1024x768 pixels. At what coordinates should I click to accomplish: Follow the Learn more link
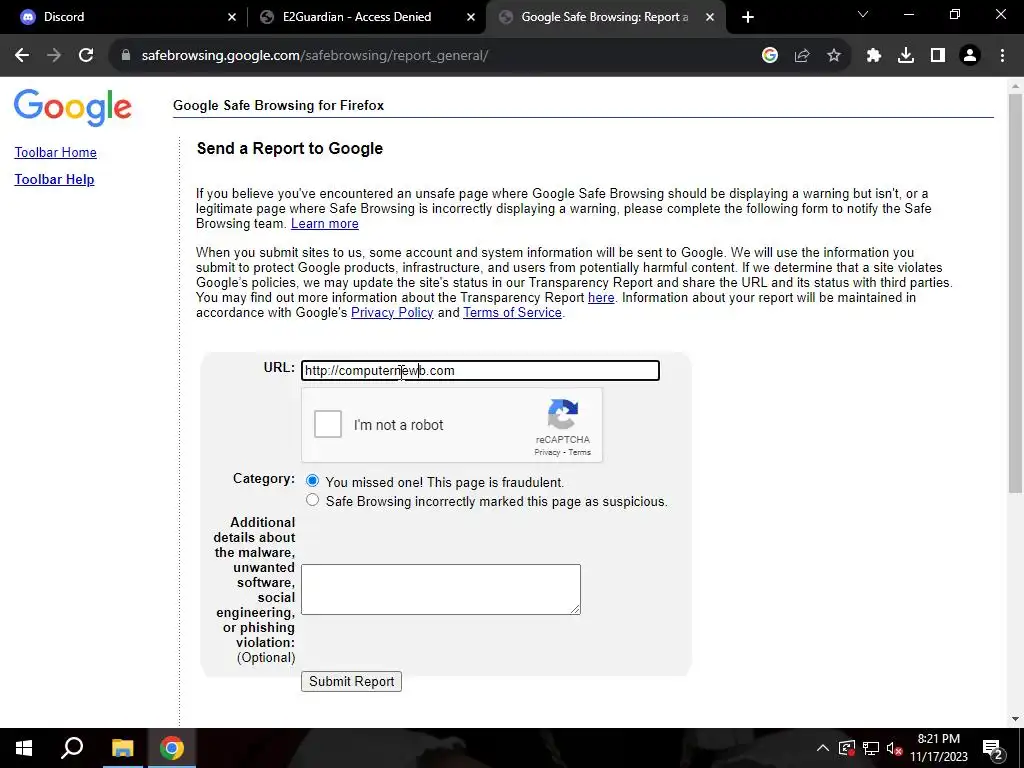325,223
